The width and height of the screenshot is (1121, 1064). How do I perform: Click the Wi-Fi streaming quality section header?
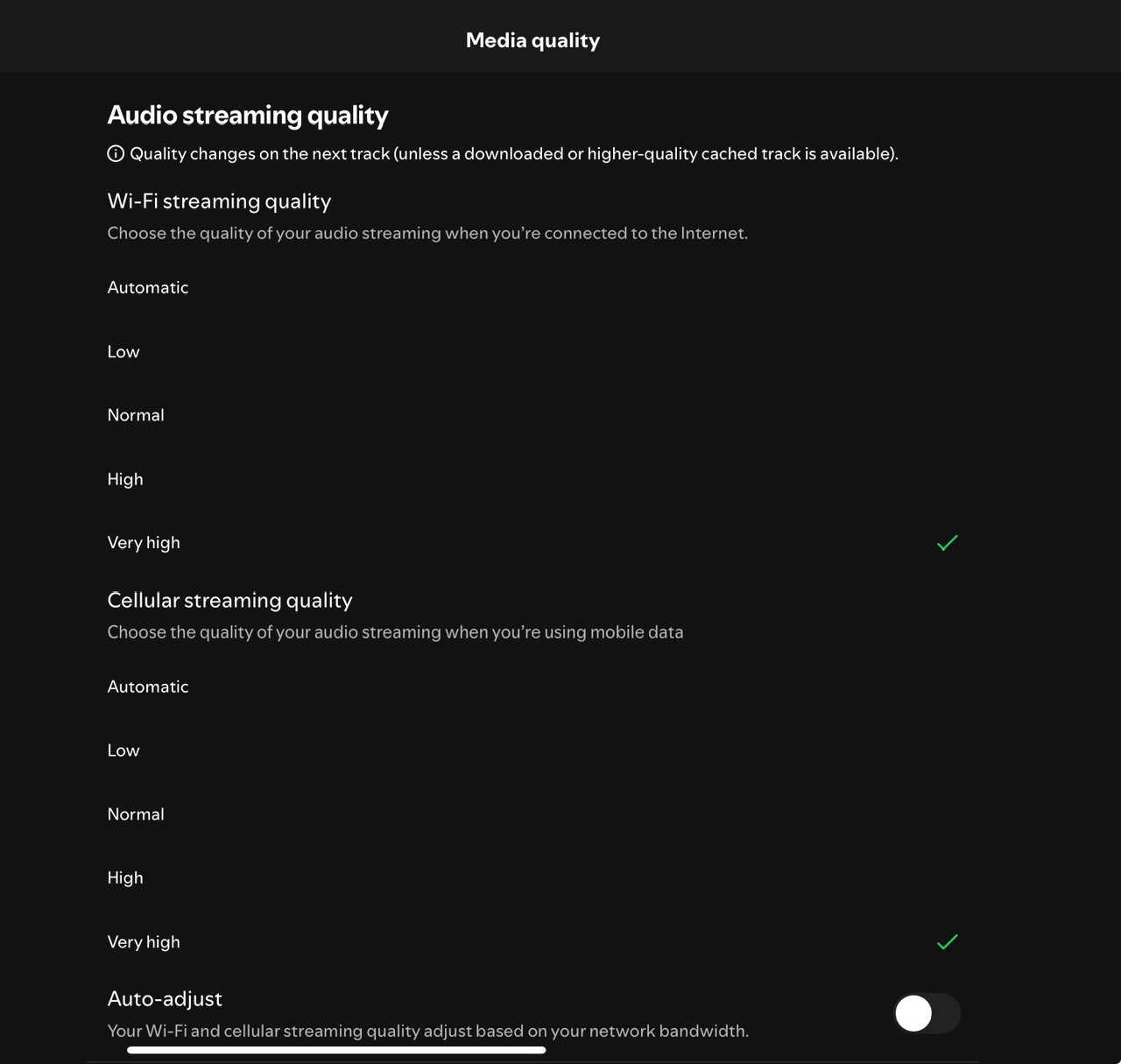(x=219, y=201)
